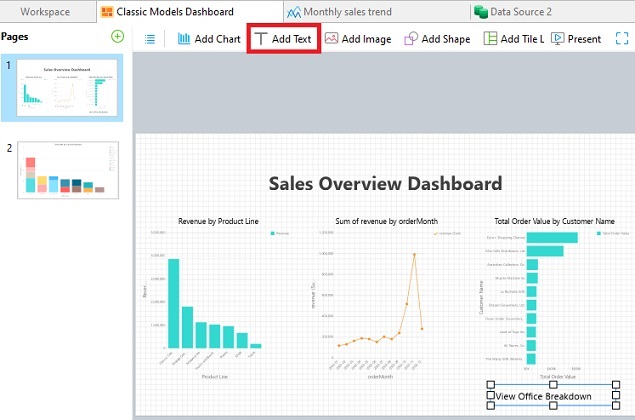Click the Sales Overview Dashboard title
Viewport: 635px width, 420px height.
click(x=386, y=183)
